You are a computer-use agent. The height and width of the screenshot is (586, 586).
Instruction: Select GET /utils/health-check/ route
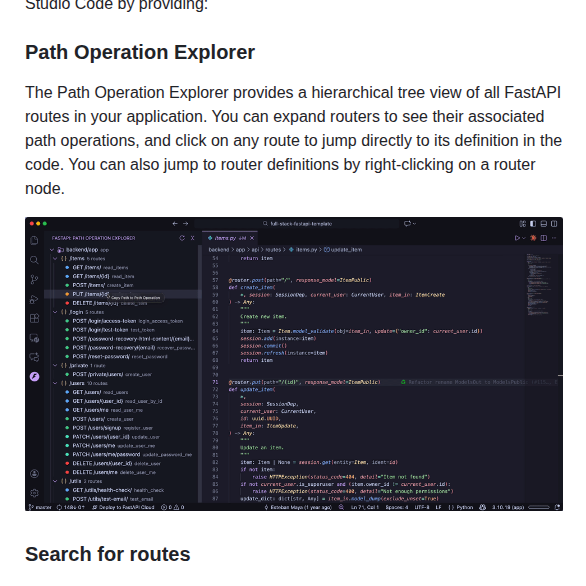(x=123, y=490)
